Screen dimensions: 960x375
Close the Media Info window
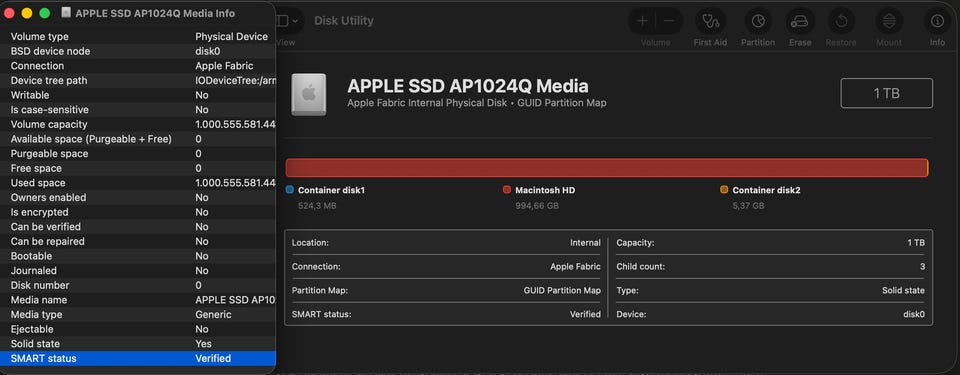coord(9,13)
